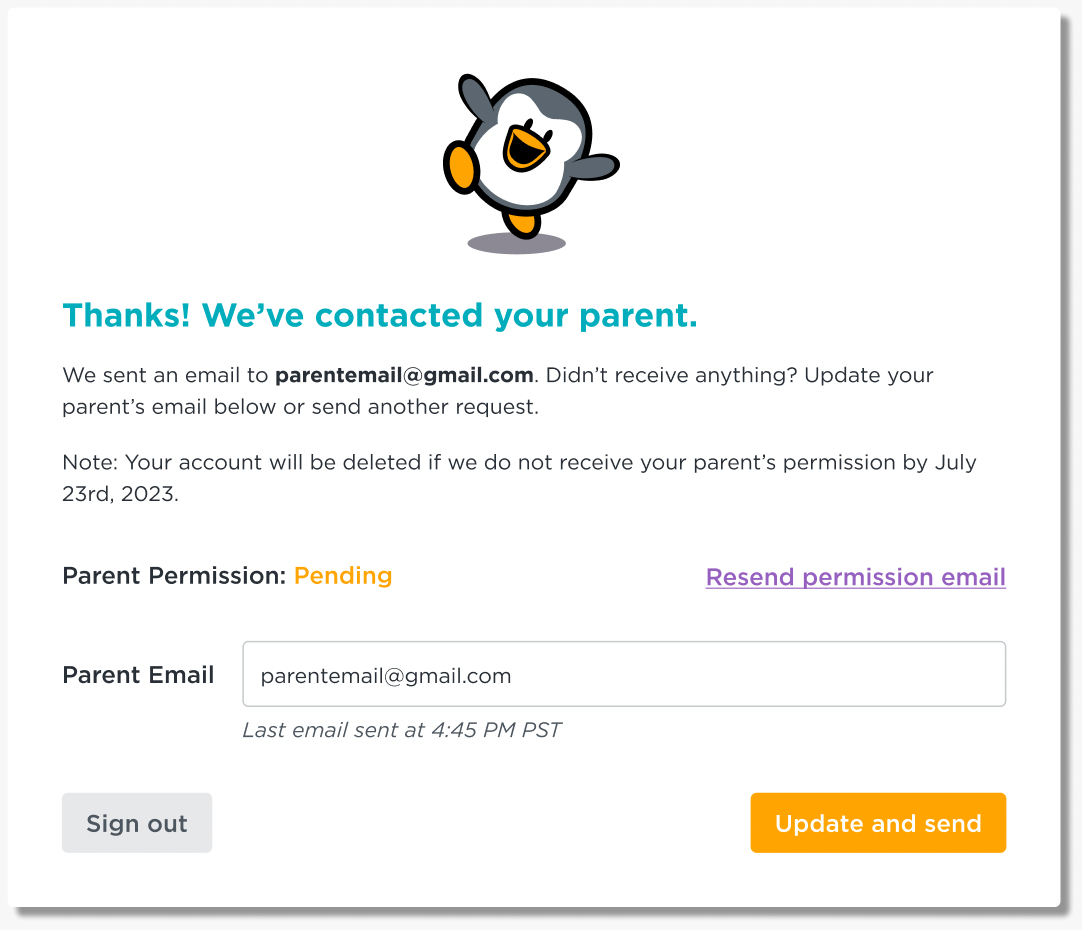Click the grey shadow beneath the penguin

coord(516,243)
